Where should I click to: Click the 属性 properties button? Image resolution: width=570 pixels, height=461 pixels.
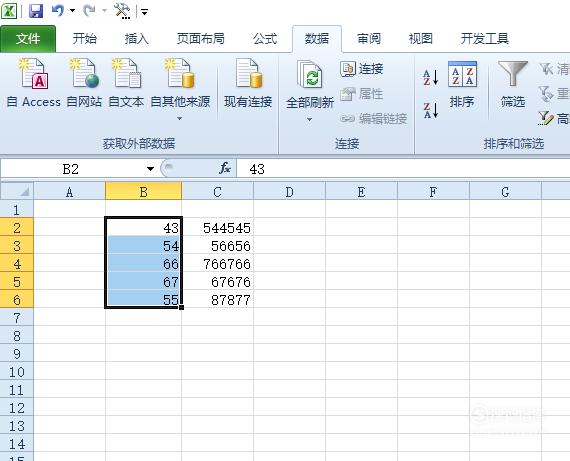[362, 94]
